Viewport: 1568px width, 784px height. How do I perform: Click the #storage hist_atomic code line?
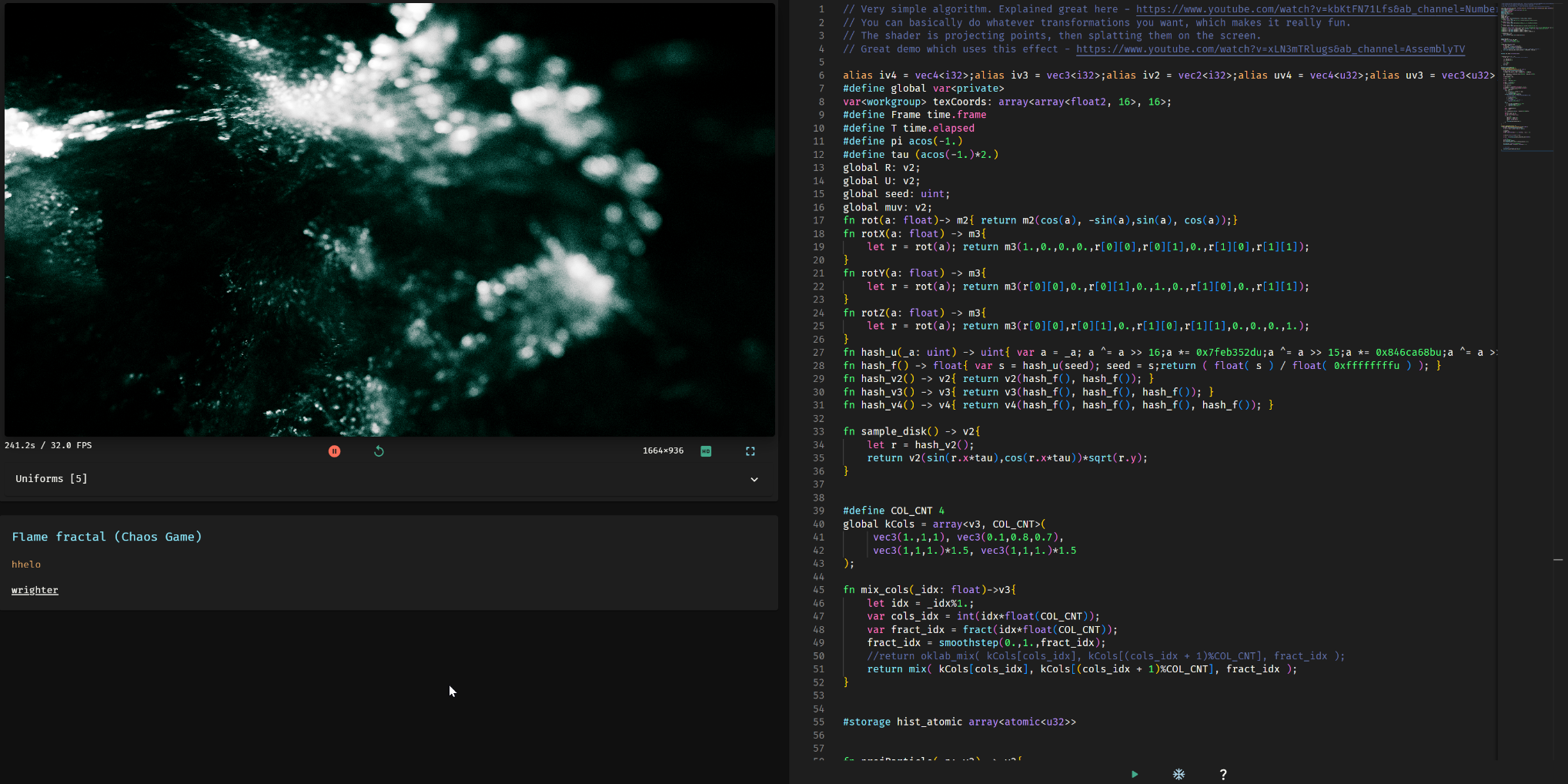click(x=959, y=722)
